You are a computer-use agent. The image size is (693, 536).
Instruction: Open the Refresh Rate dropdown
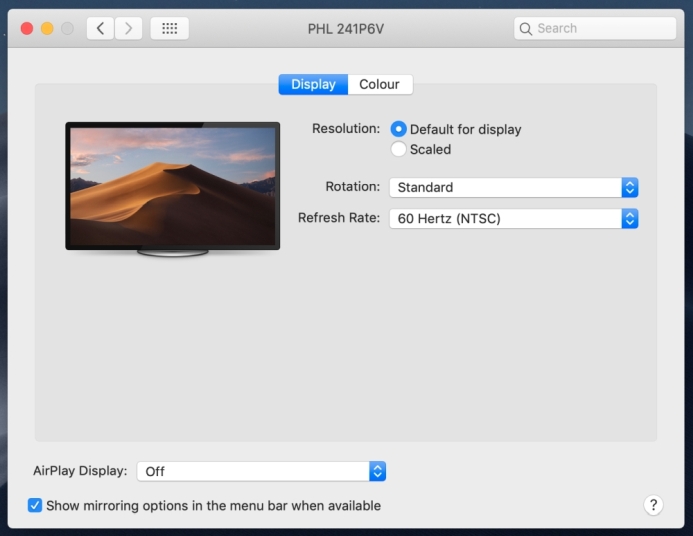(x=514, y=219)
